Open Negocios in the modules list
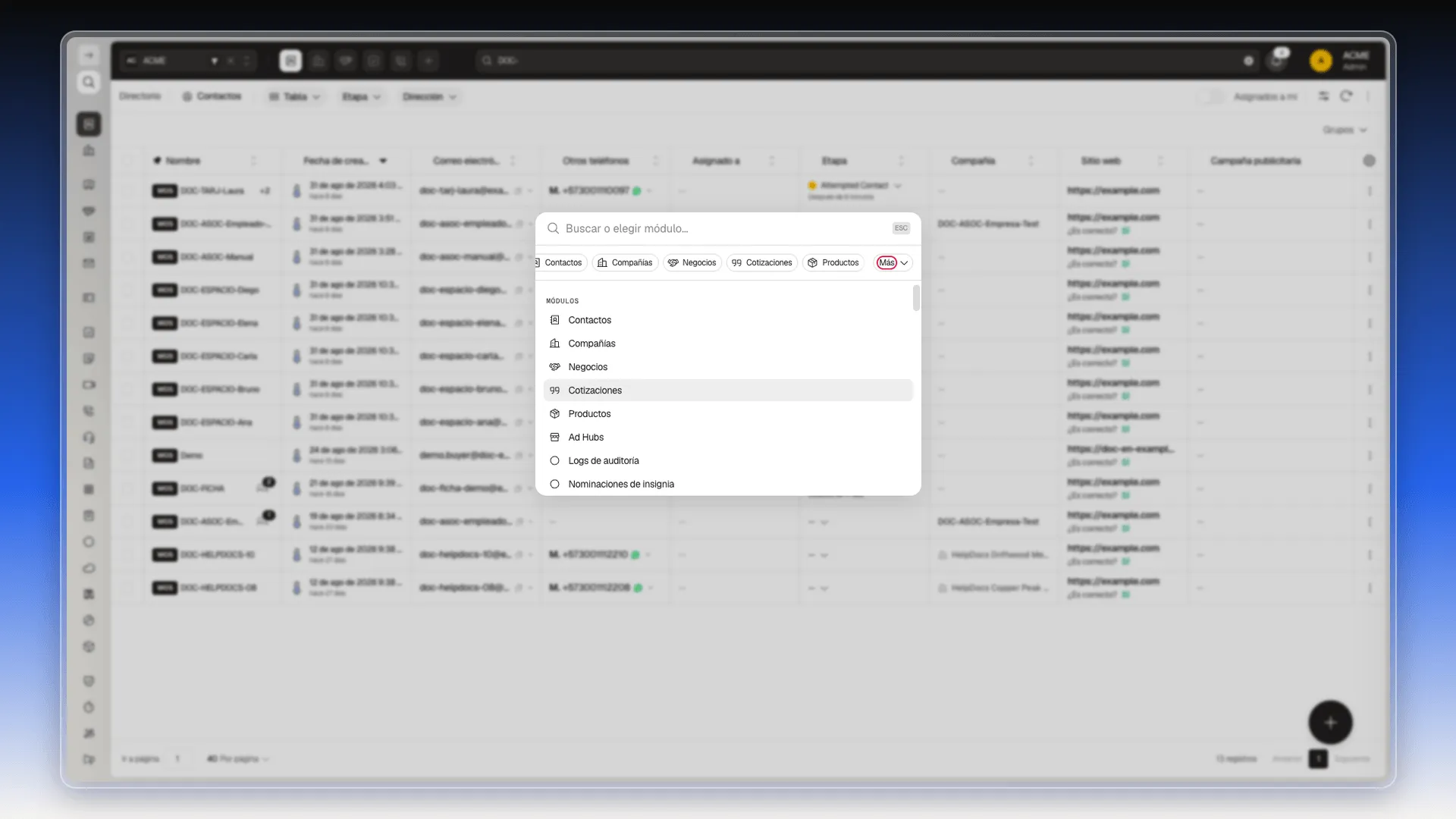The width and height of the screenshot is (1456, 819). tap(728, 367)
